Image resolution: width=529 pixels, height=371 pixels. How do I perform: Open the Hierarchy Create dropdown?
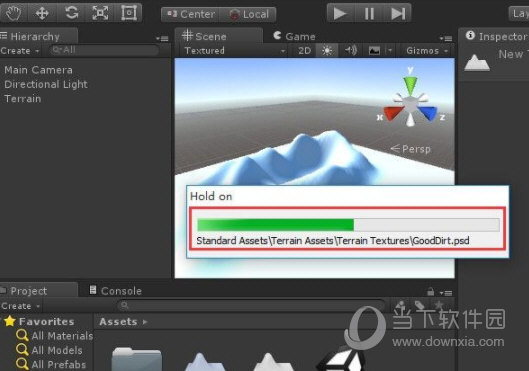[x=20, y=51]
